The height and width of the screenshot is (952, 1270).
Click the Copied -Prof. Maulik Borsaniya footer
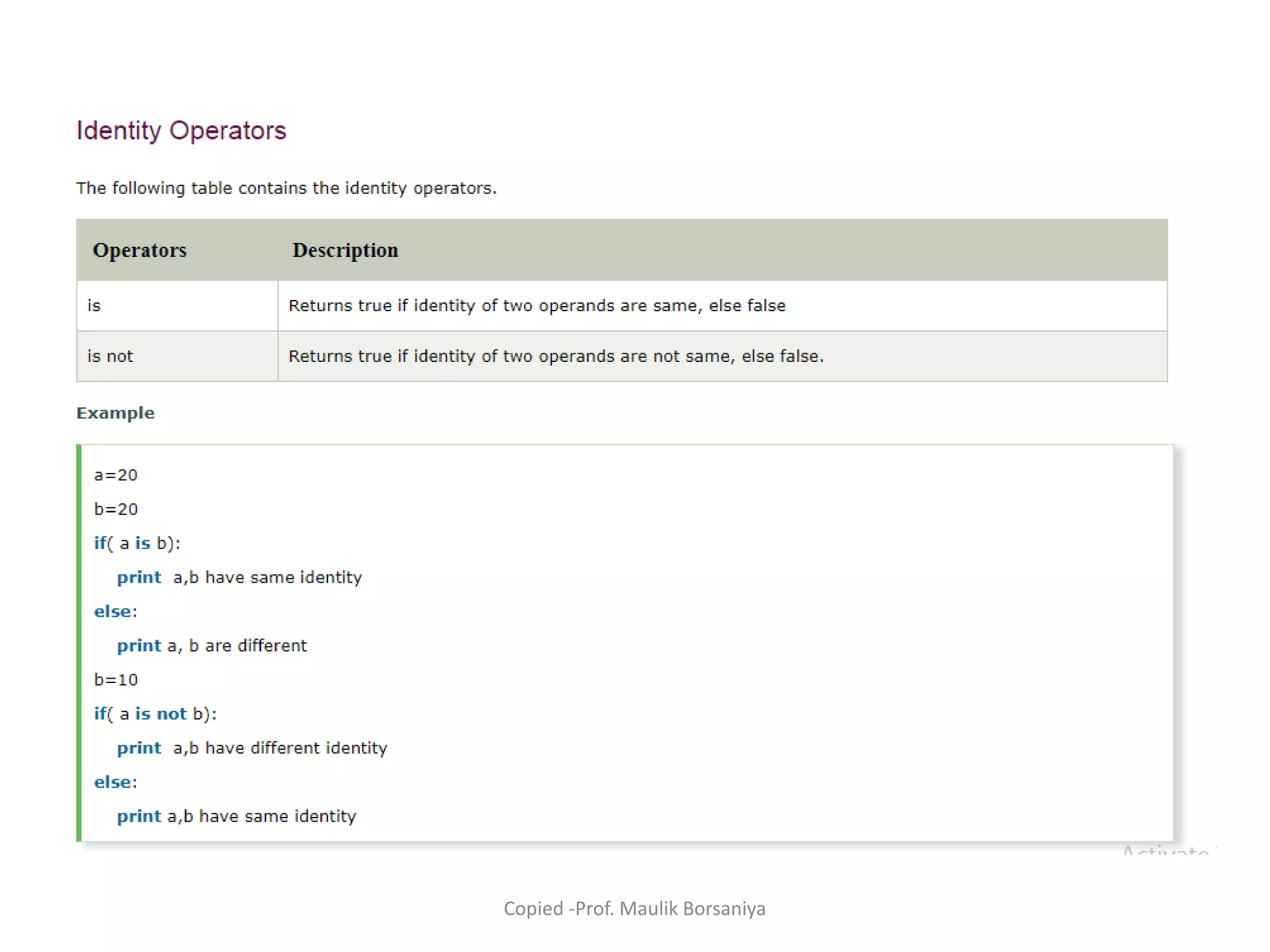[x=634, y=909]
